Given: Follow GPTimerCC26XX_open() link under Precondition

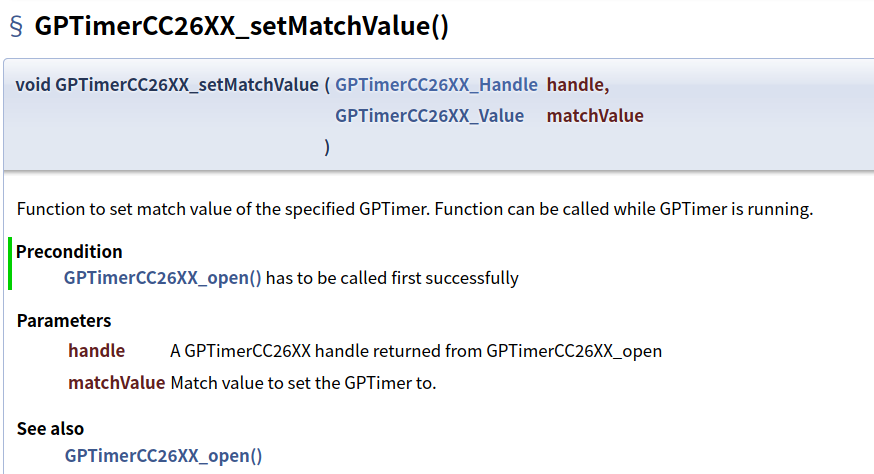Looking at the screenshot, I should 162,278.
